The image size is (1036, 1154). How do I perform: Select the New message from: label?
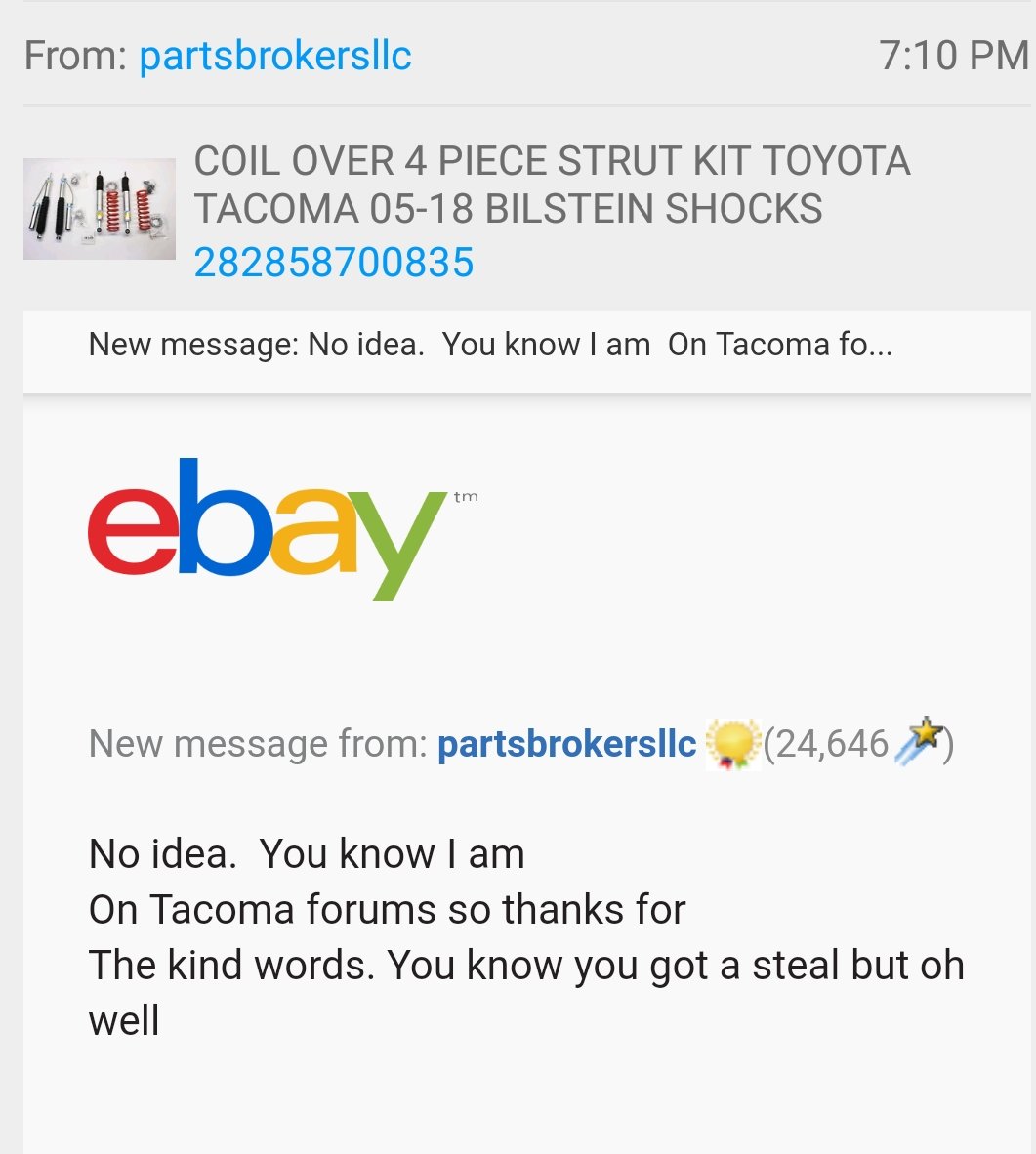tap(258, 743)
